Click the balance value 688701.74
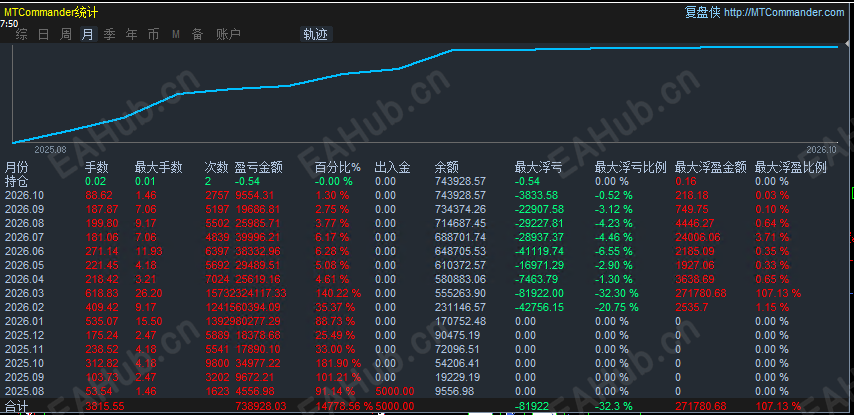 pyautogui.click(x=460, y=237)
